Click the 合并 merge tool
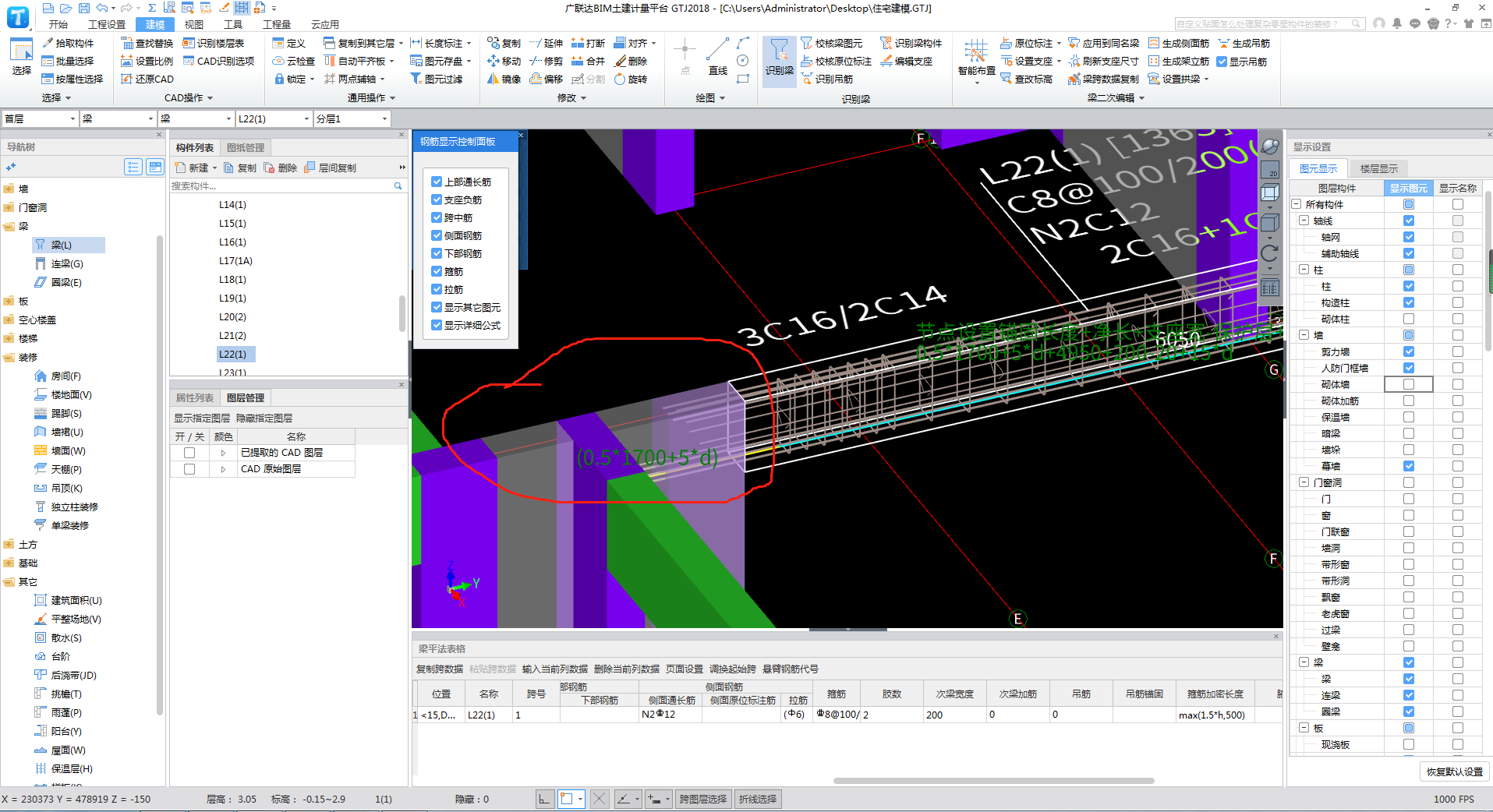This screenshot has height=812, width=1493. [588, 61]
